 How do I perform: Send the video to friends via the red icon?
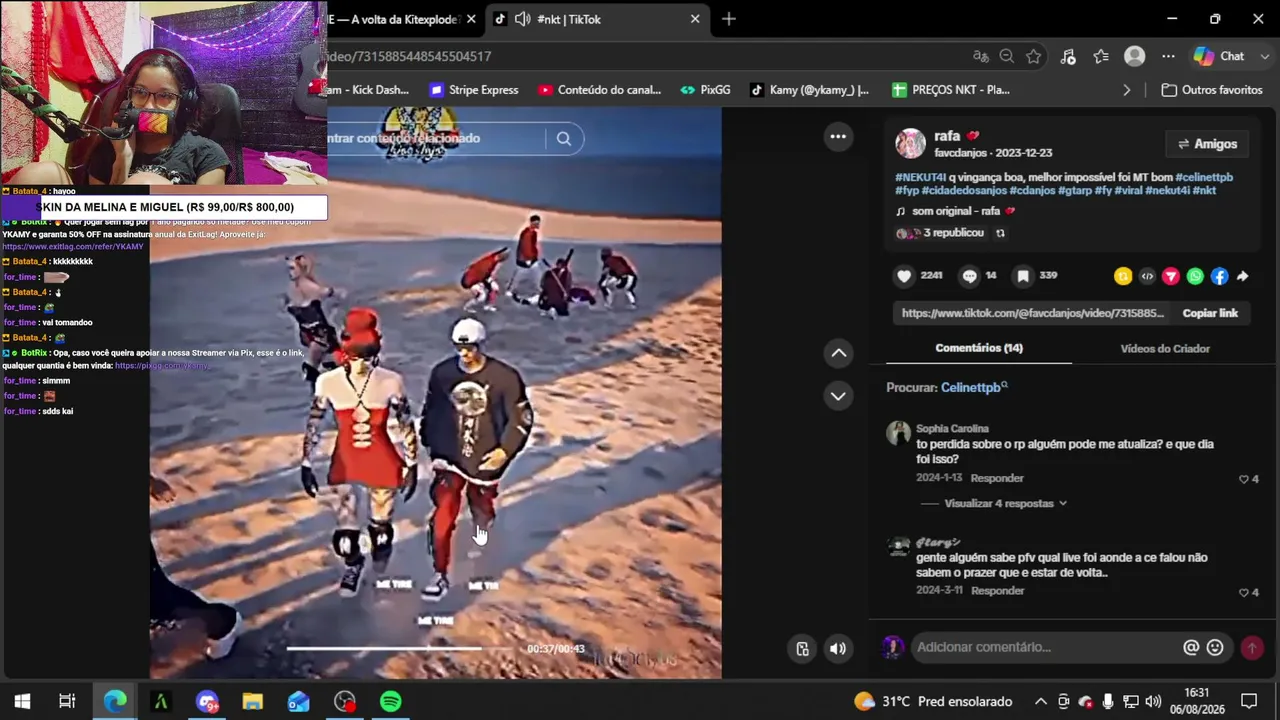coord(1171,277)
